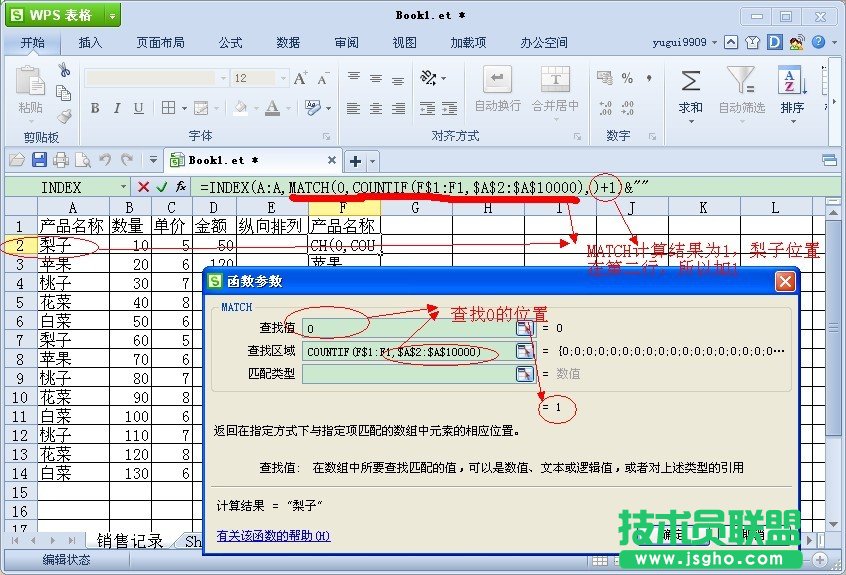Confirm formula entry with green check
This screenshot has height=575, width=846.
pos(161,187)
